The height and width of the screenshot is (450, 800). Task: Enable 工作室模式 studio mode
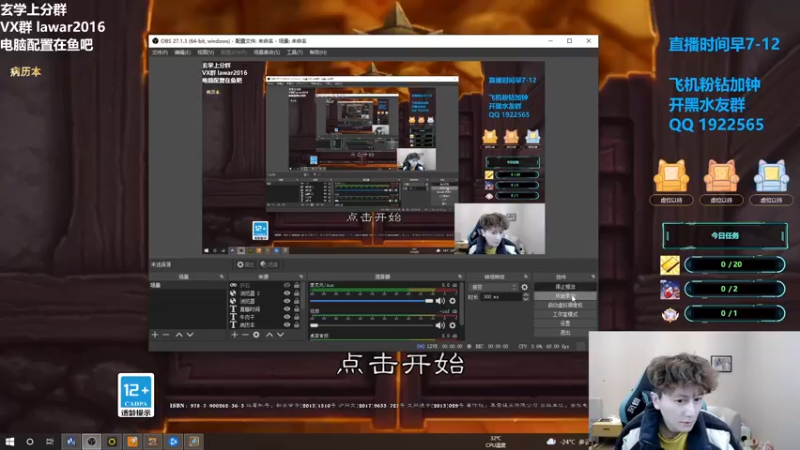(x=565, y=314)
